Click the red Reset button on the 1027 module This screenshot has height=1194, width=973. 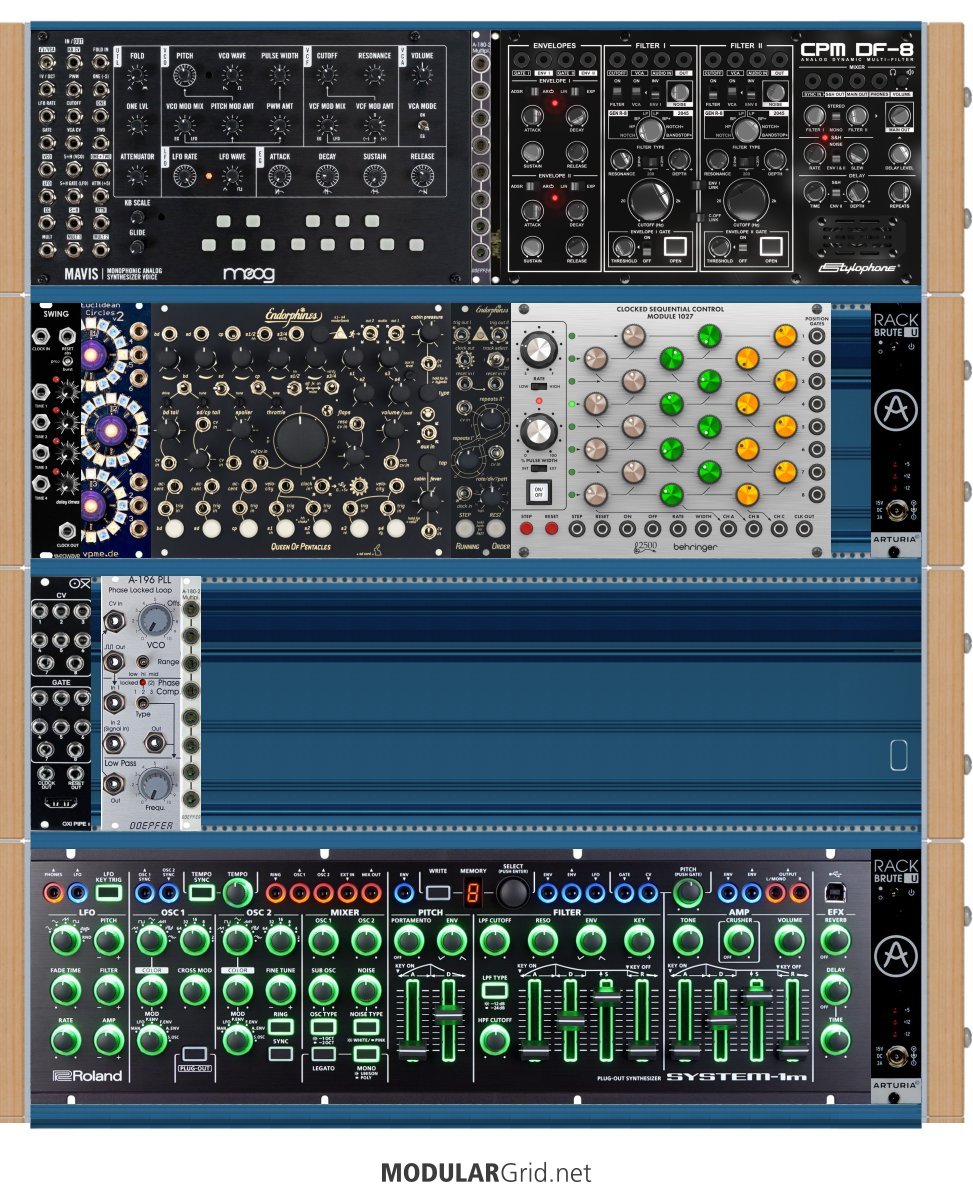[550, 528]
